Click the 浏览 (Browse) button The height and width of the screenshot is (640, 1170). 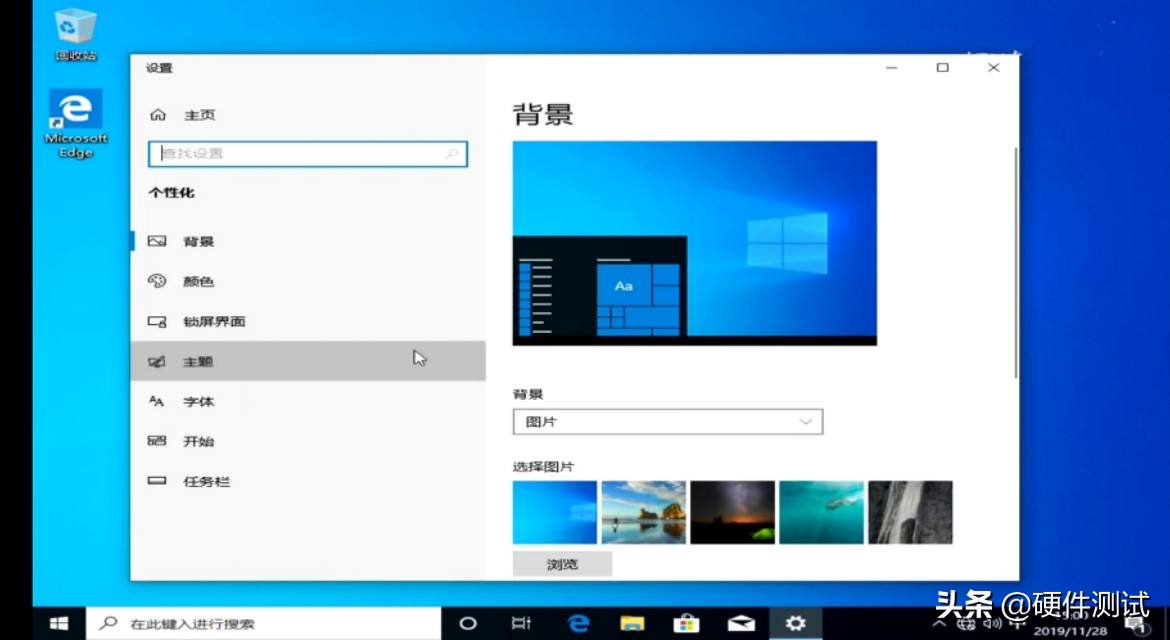[562, 563]
